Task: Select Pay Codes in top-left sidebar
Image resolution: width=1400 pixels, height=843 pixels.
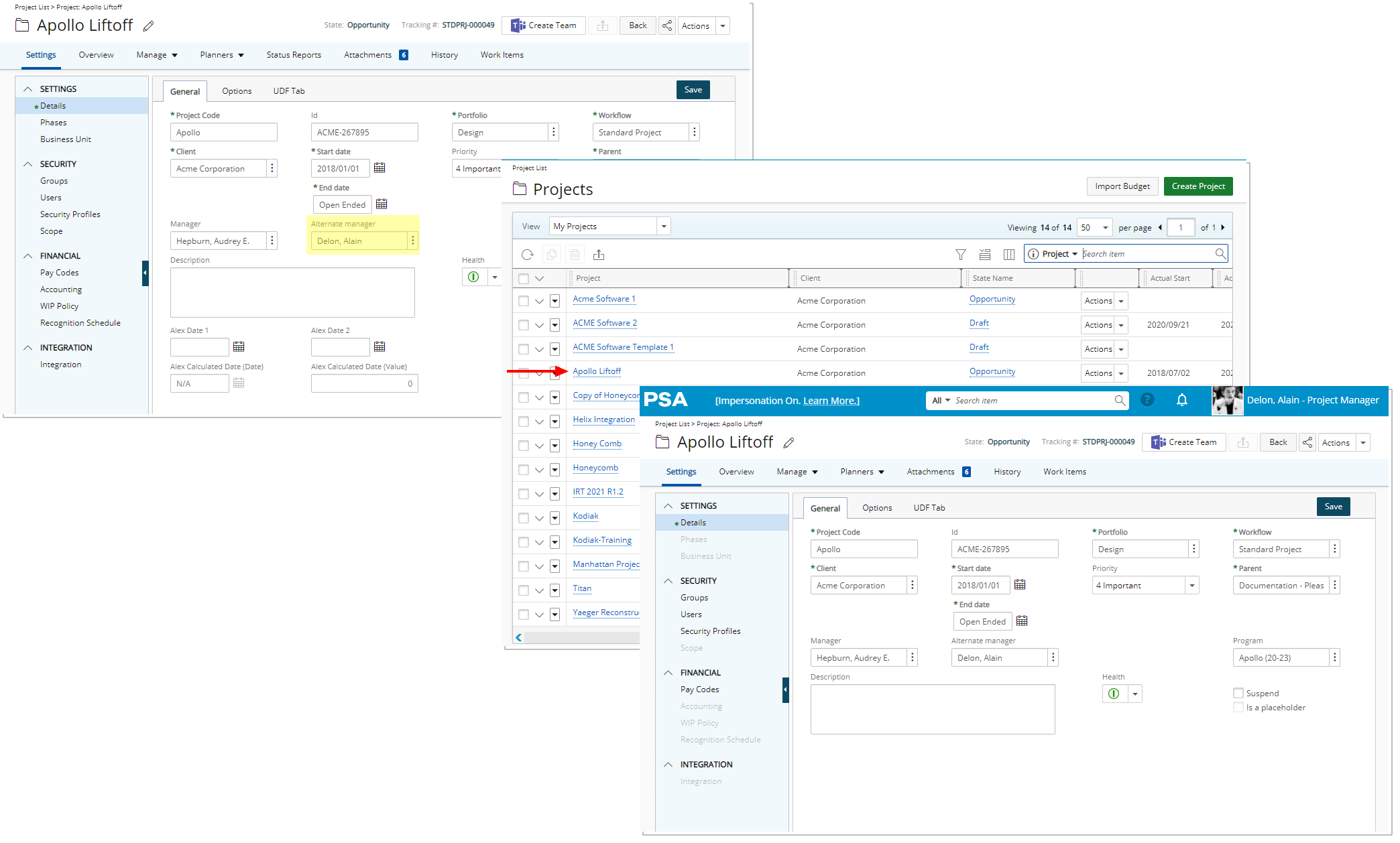Action: [59, 273]
